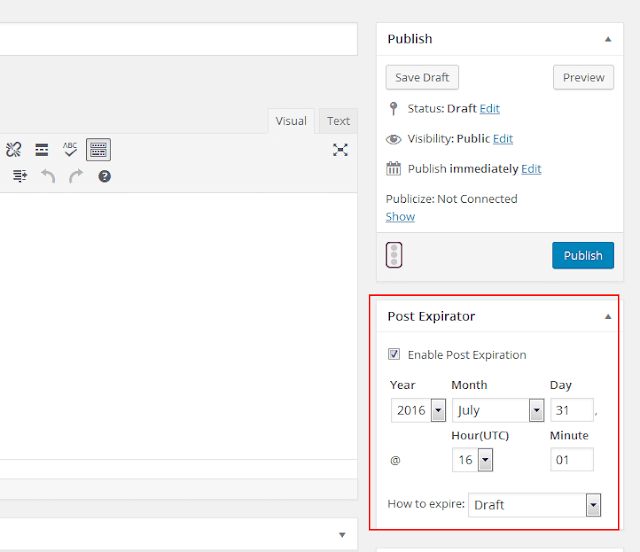Click inside the post content editor area
640x552 pixels.
coord(179,326)
